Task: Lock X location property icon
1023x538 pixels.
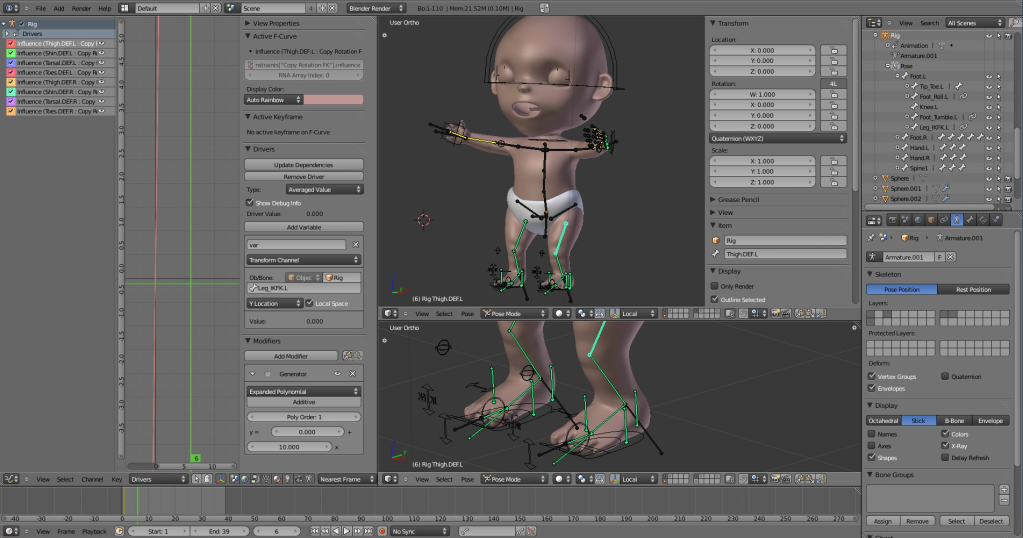Action: click(834, 50)
